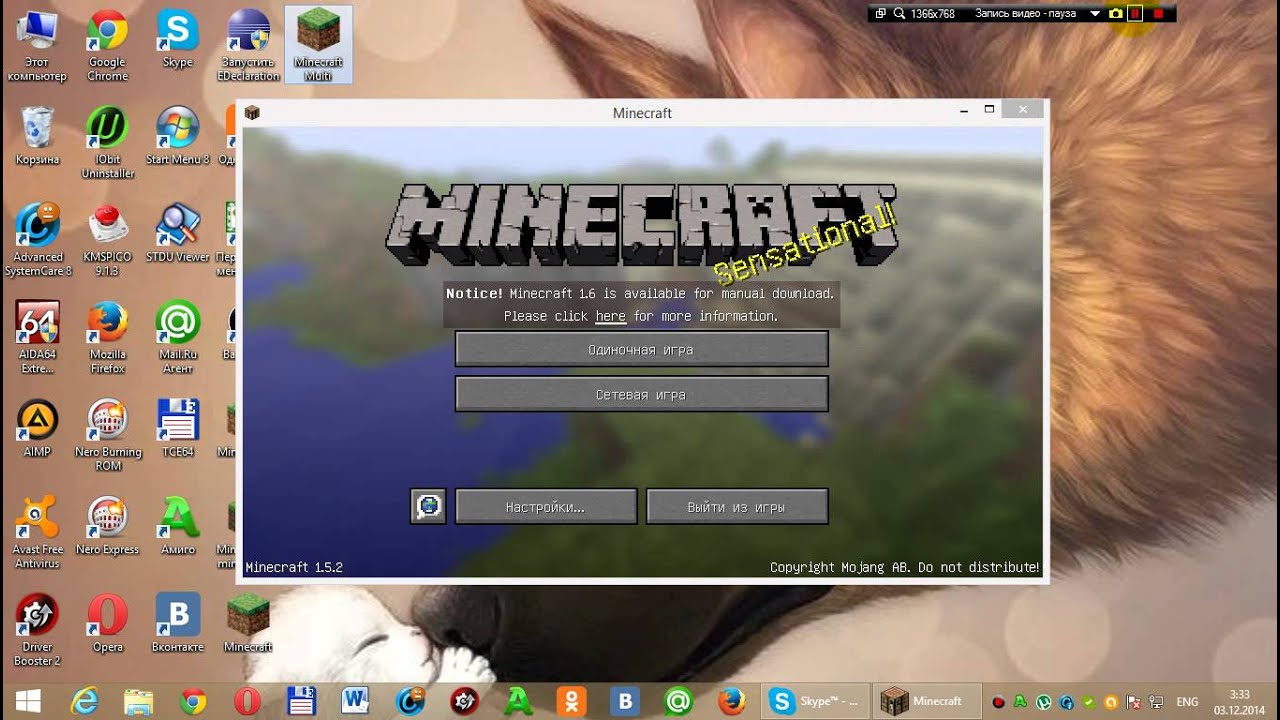Screen dimensions: 1280x720
Task: Open the Nero Burning ROM desktop icon
Action: [107, 435]
